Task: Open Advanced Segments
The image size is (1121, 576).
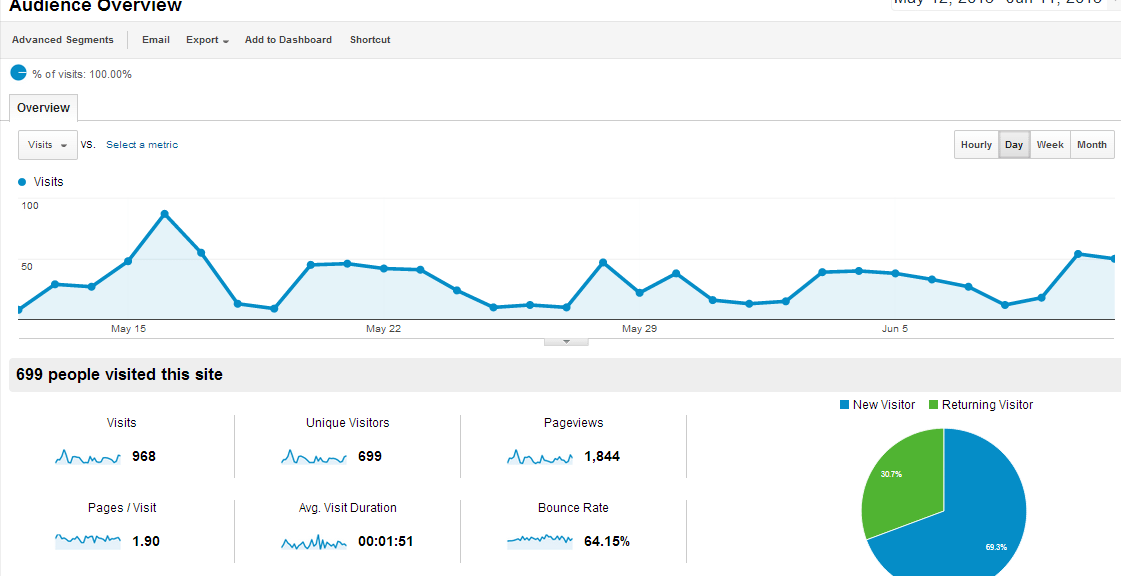Action: click(x=63, y=40)
